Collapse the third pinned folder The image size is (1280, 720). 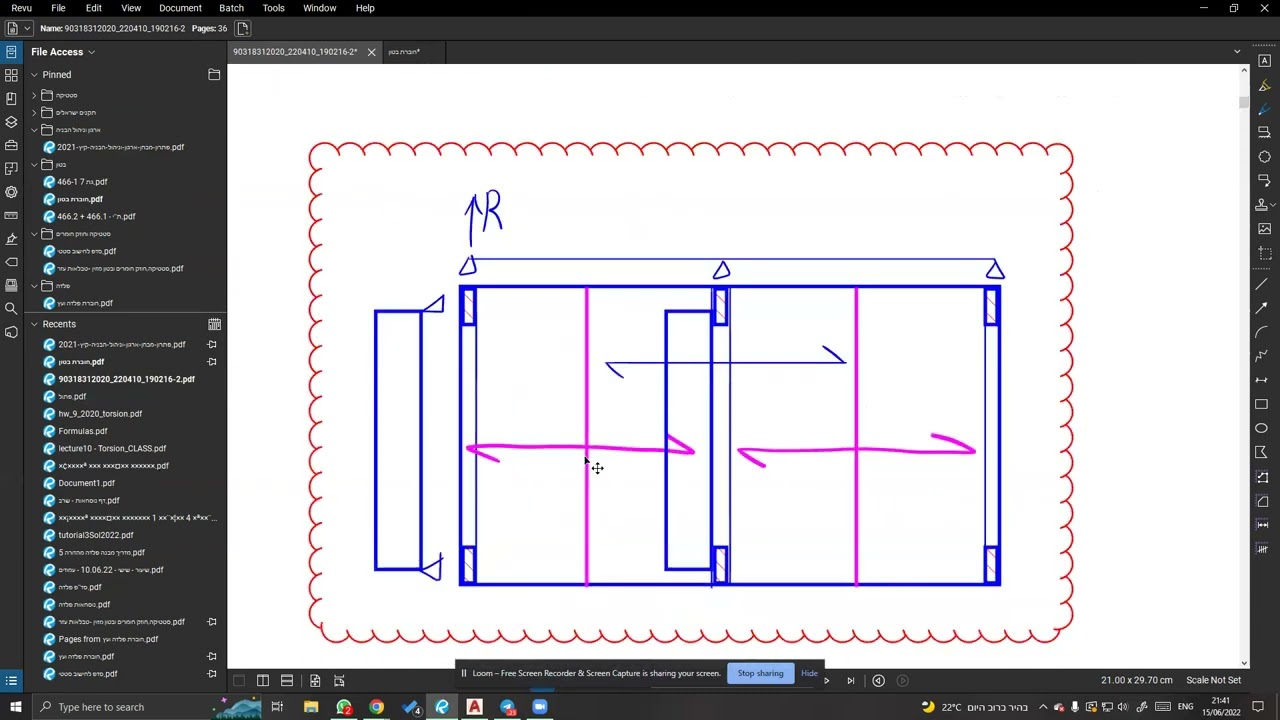[x=34, y=130]
